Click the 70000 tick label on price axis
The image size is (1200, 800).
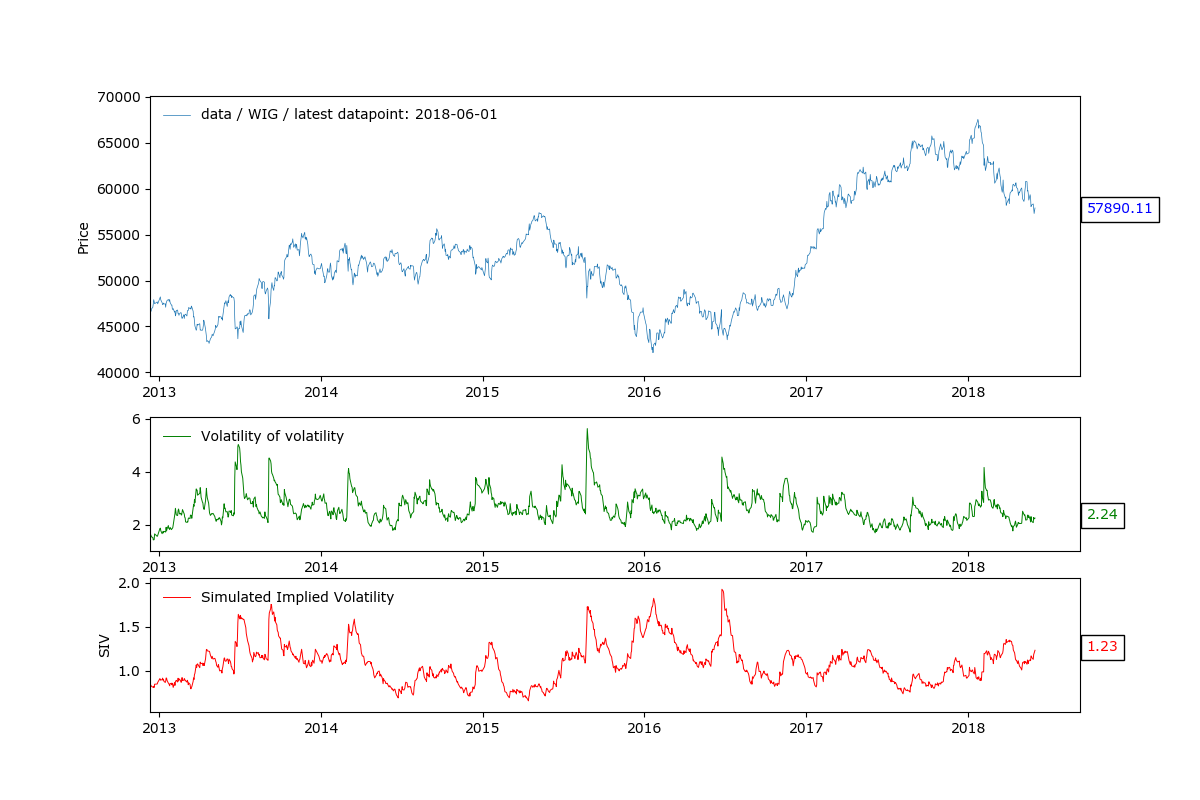(x=119, y=97)
